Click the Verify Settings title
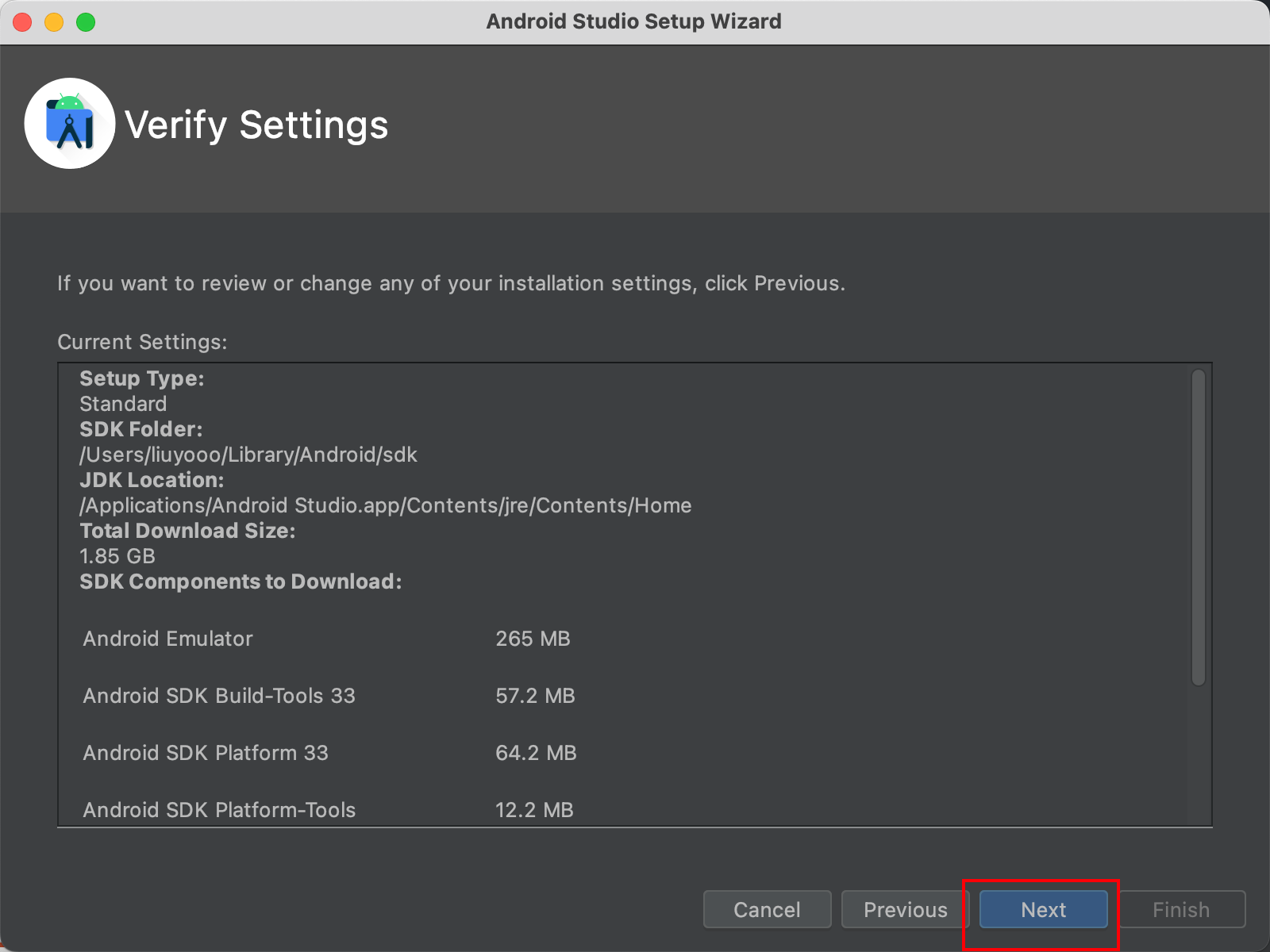 tap(256, 125)
